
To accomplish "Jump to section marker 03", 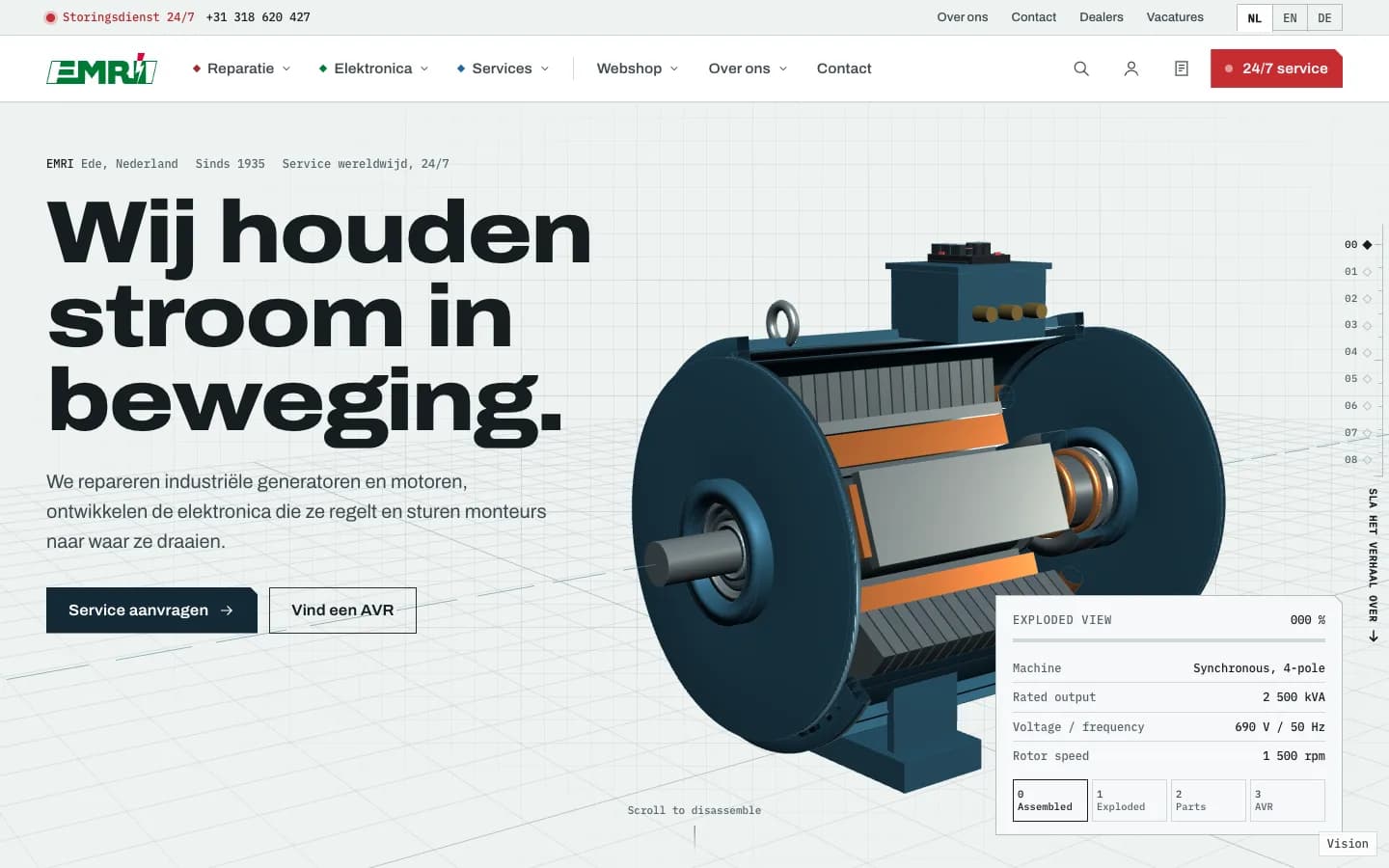I will 1358,325.
